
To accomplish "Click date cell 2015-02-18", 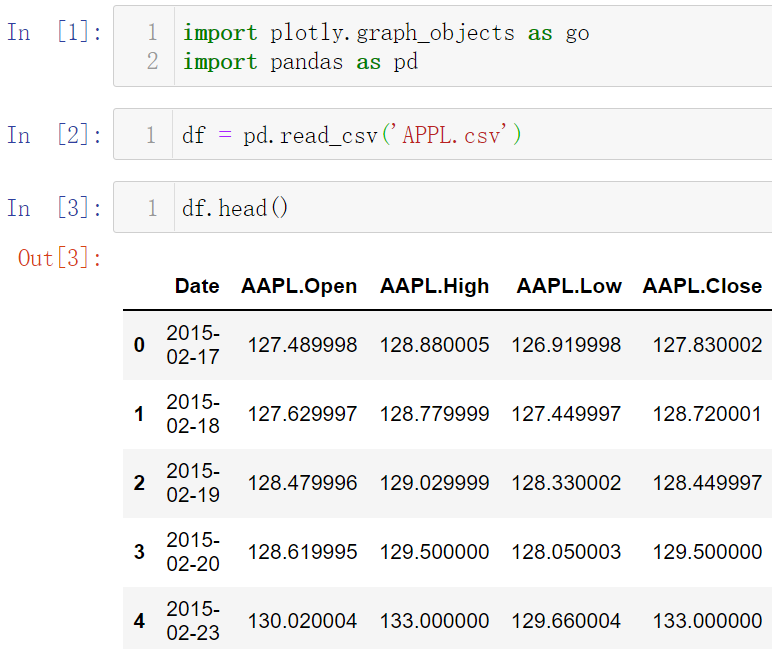I will (193, 414).
